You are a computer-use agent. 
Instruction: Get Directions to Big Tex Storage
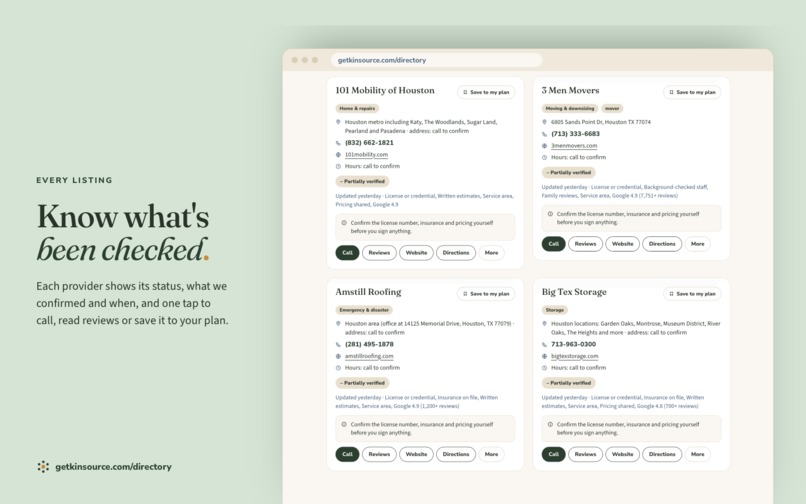click(662, 454)
